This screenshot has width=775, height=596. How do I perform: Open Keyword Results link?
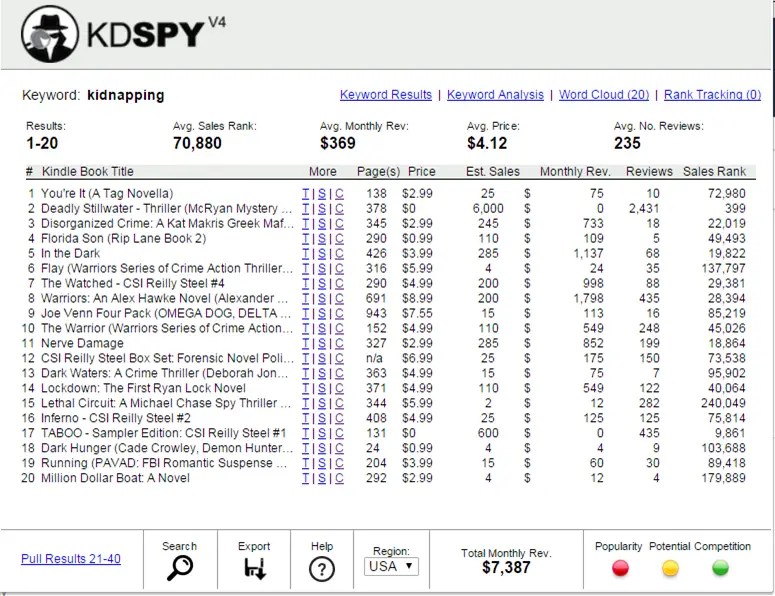tap(386, 94)
